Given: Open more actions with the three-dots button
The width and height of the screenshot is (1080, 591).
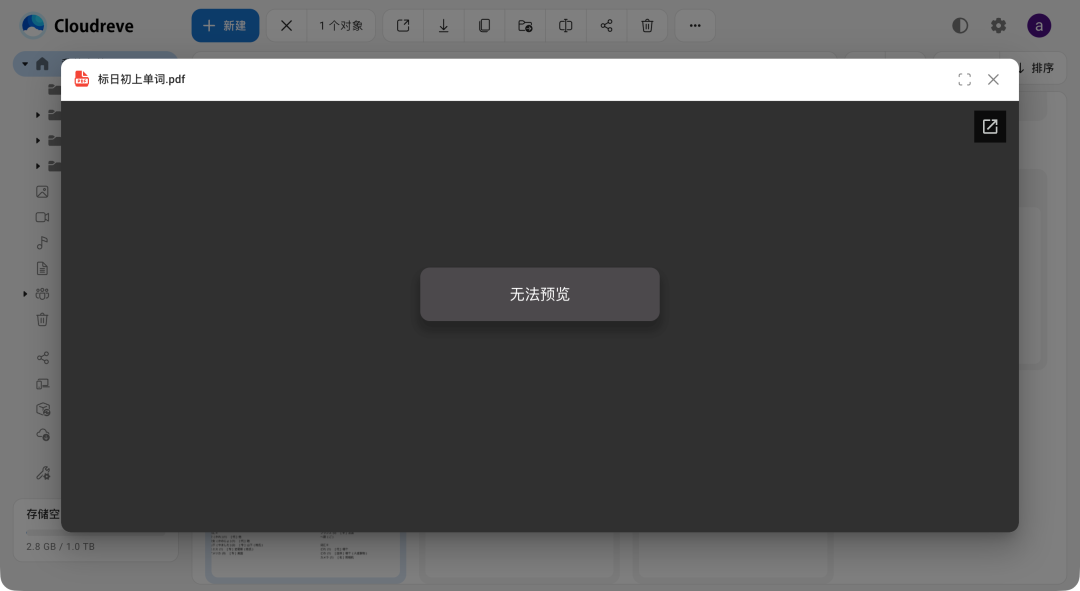Looking at the screenshot, I should click(695, 26).
